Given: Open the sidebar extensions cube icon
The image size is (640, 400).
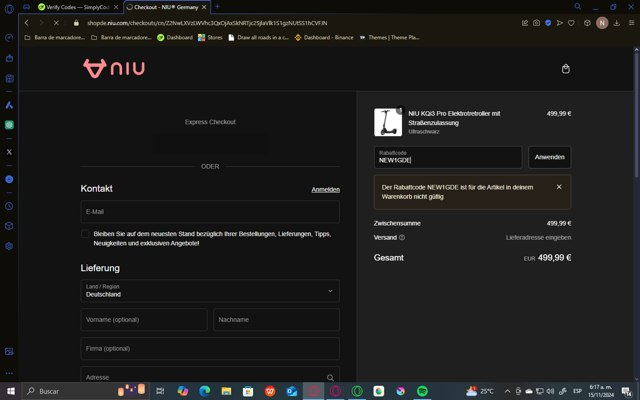Looking at the screenshot, I should click(9, 226).
